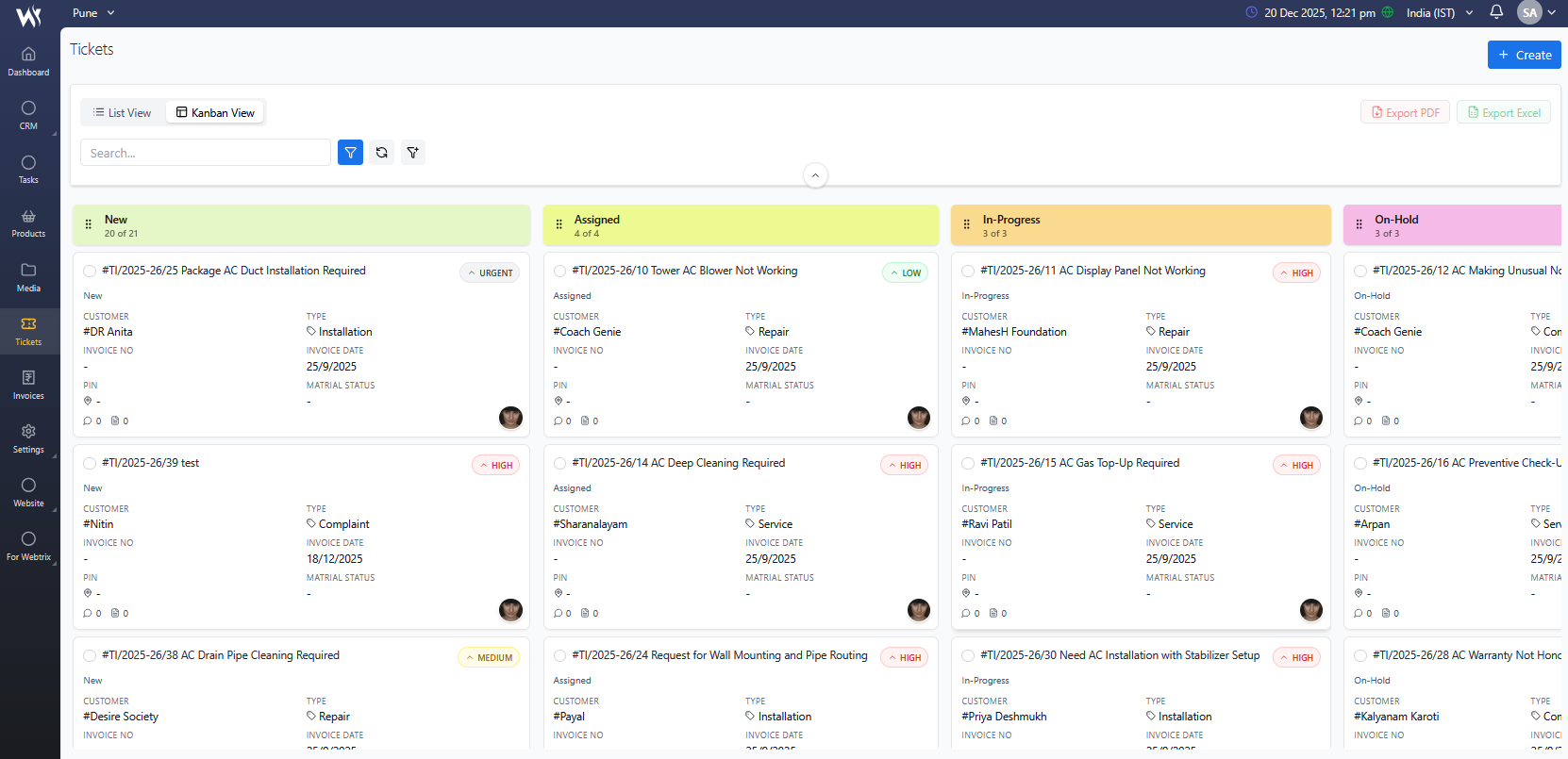1568x759 pixels.
Task: Expand the Pune location dropdown
Action: 93,13
